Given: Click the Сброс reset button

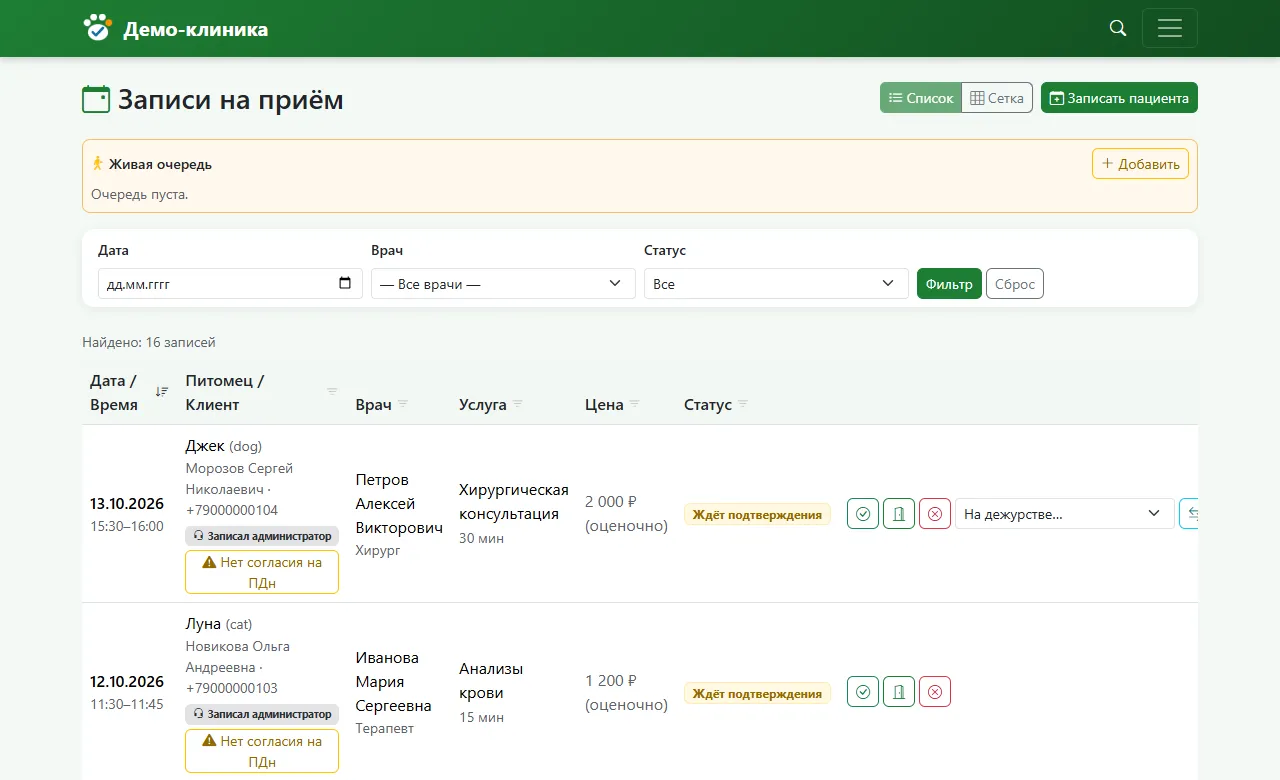Looking at the screenshot, I should pyautogui.click(x=1015, y=284).
